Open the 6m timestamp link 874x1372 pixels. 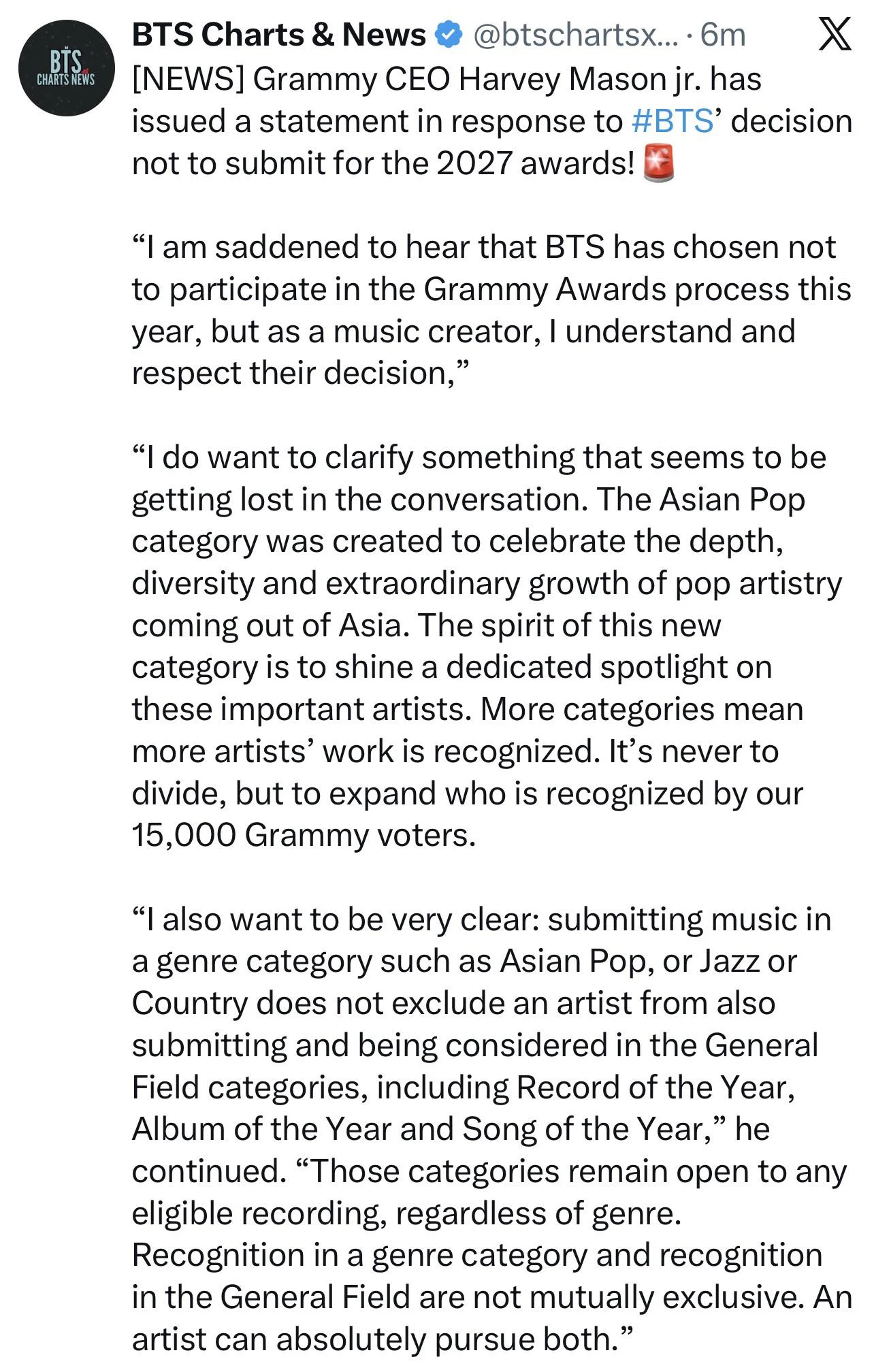point(723,34)
